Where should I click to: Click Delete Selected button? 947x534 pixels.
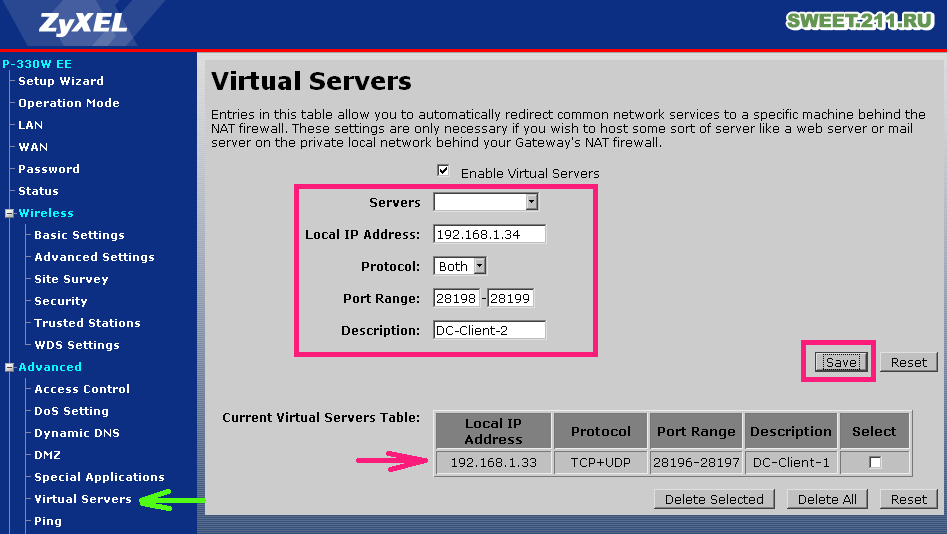coord(714,499)
